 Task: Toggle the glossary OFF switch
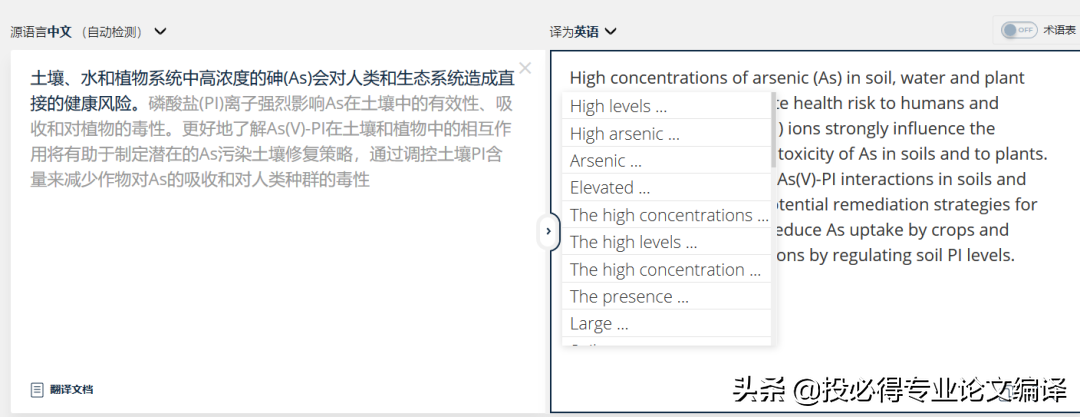tap(1018, 30)
